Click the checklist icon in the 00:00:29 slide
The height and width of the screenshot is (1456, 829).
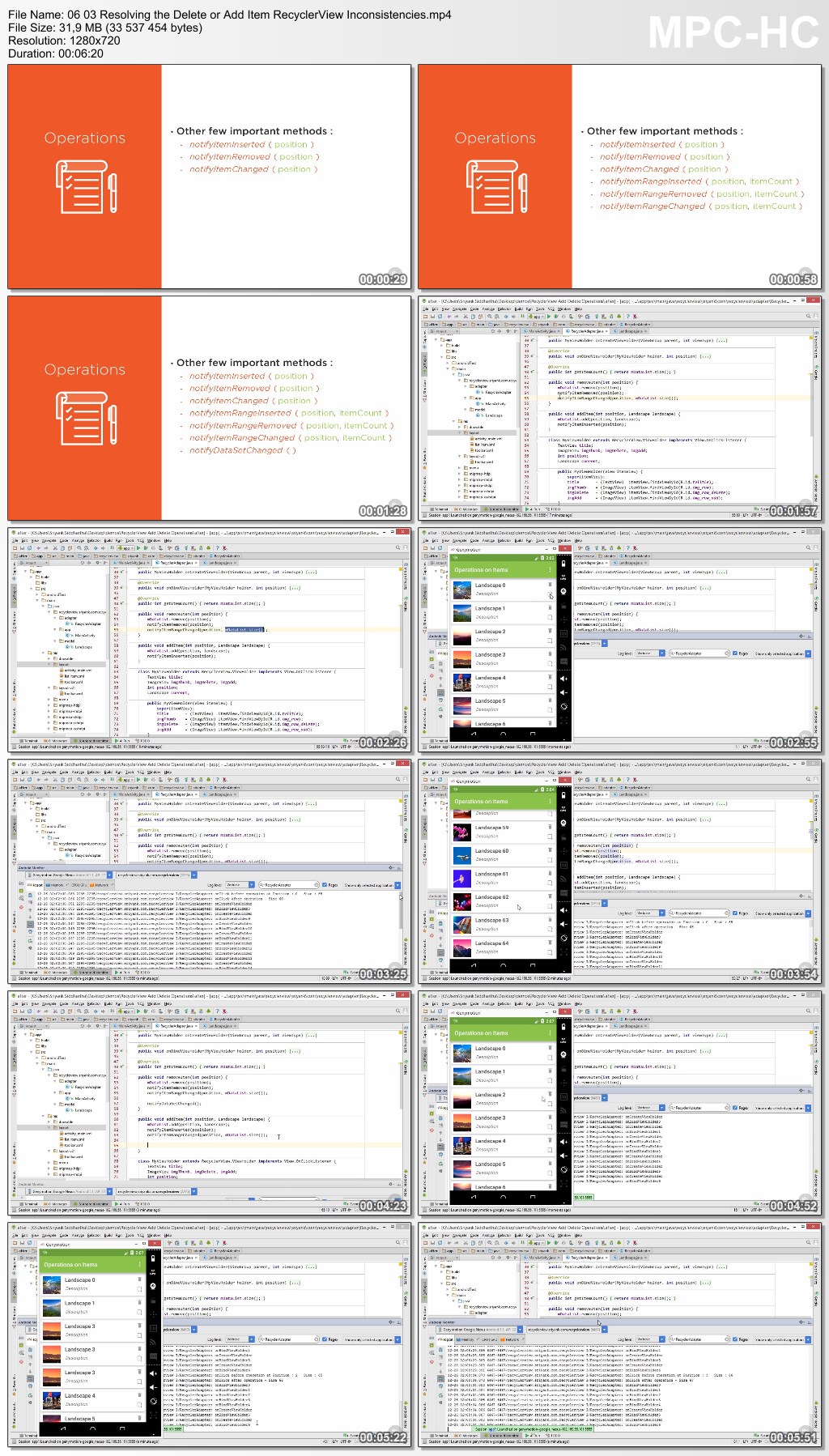[86, 186]
